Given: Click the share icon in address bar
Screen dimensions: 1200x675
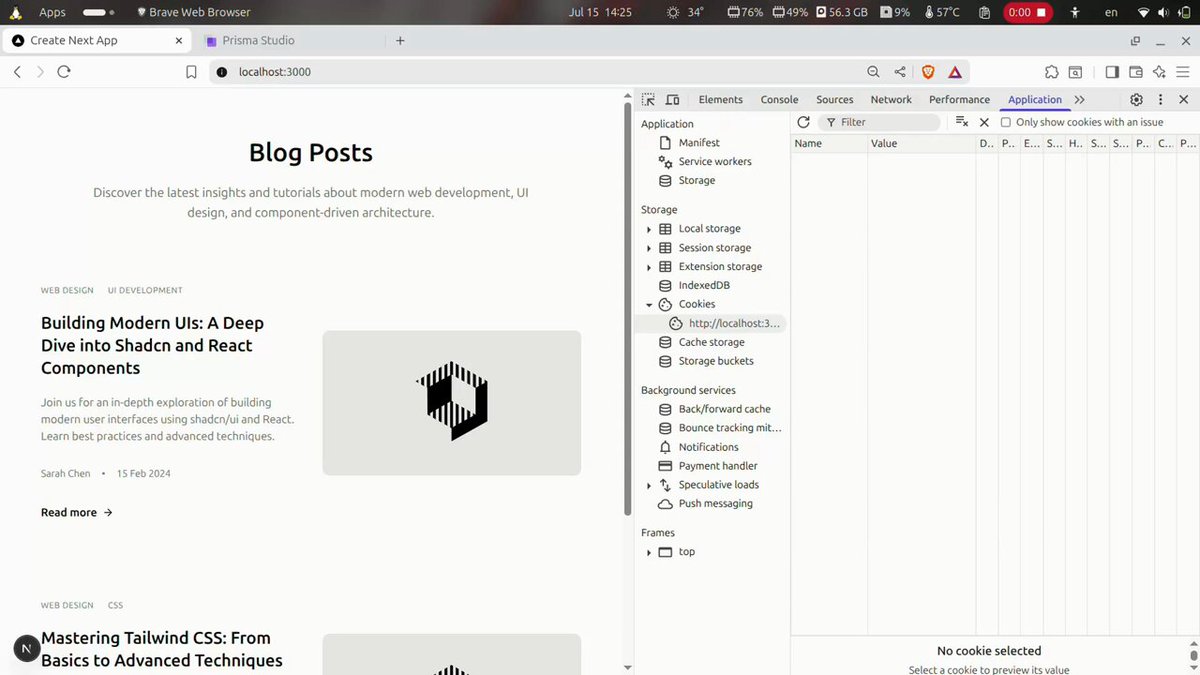Looking at the screenshot, I should point(900,72).
